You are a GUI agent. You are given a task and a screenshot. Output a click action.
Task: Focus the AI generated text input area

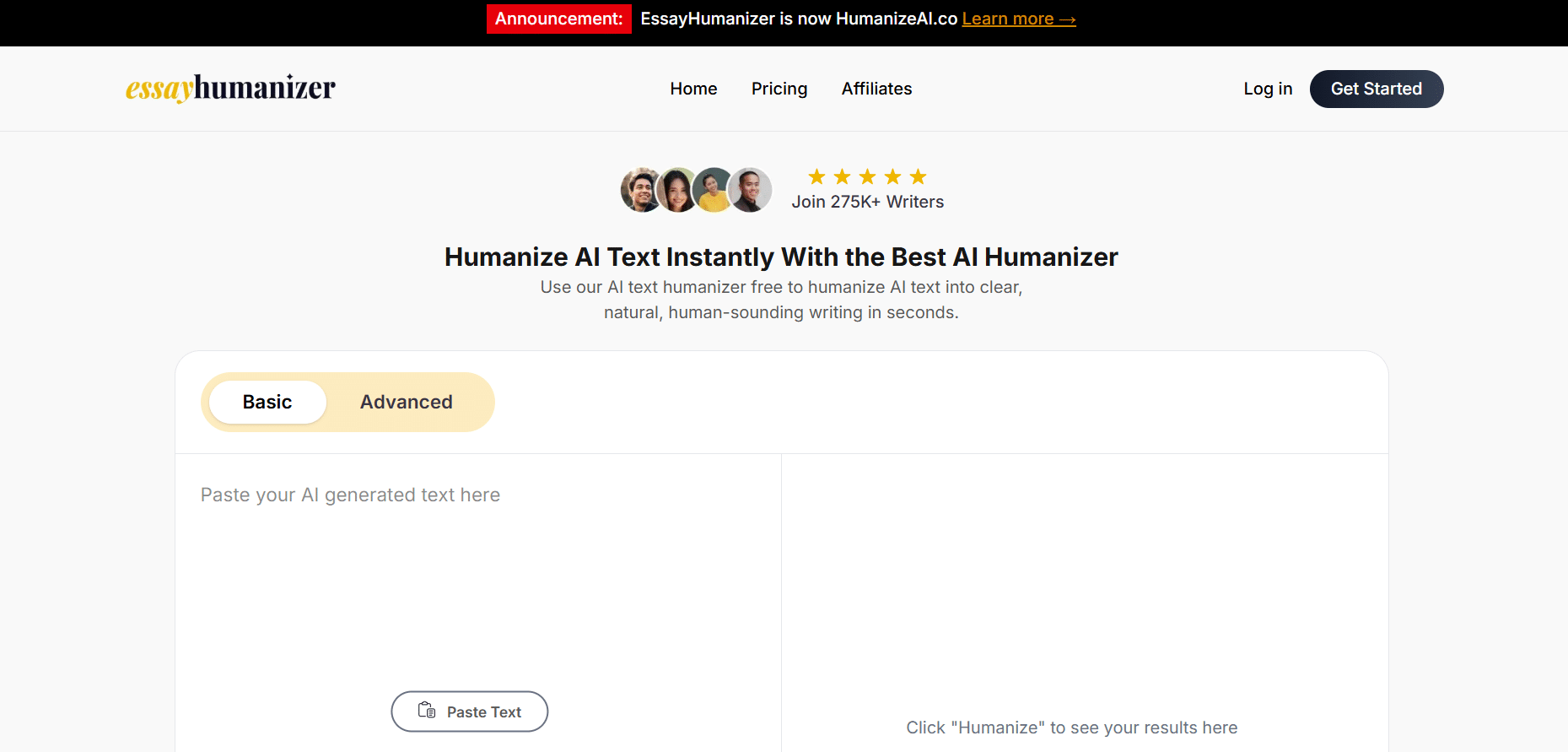(x=478, y=574)
